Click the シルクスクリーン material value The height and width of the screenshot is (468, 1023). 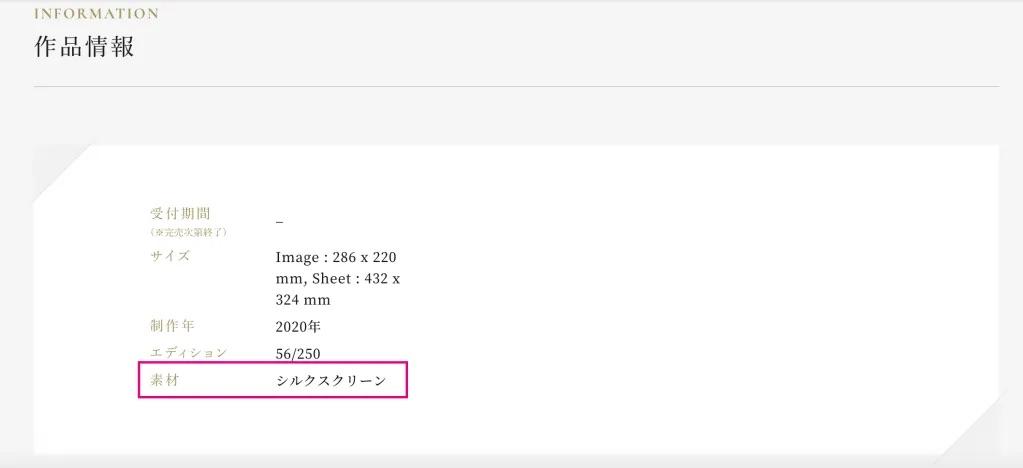330,382
